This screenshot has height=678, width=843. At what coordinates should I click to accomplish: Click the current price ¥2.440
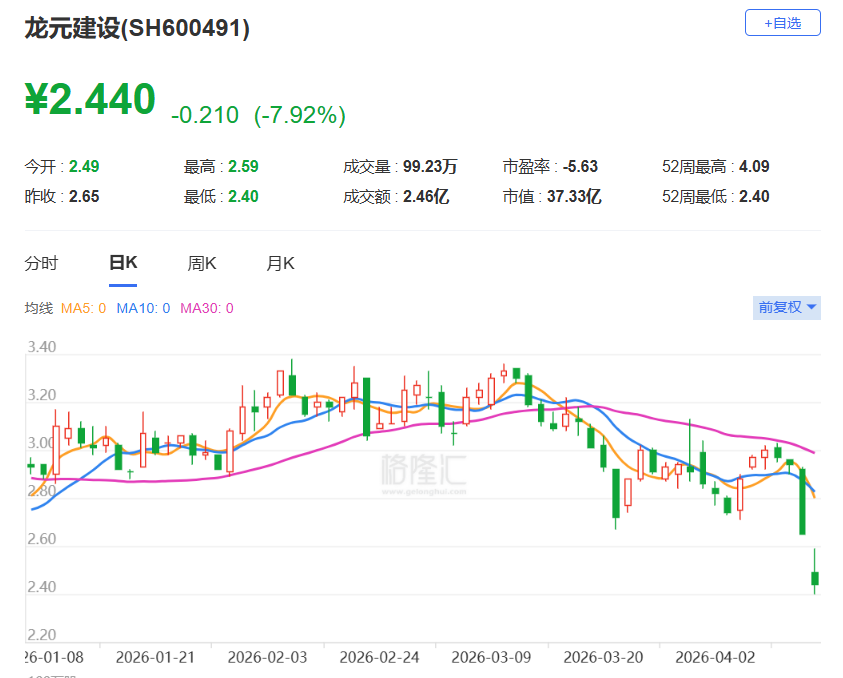pos(90,100)
